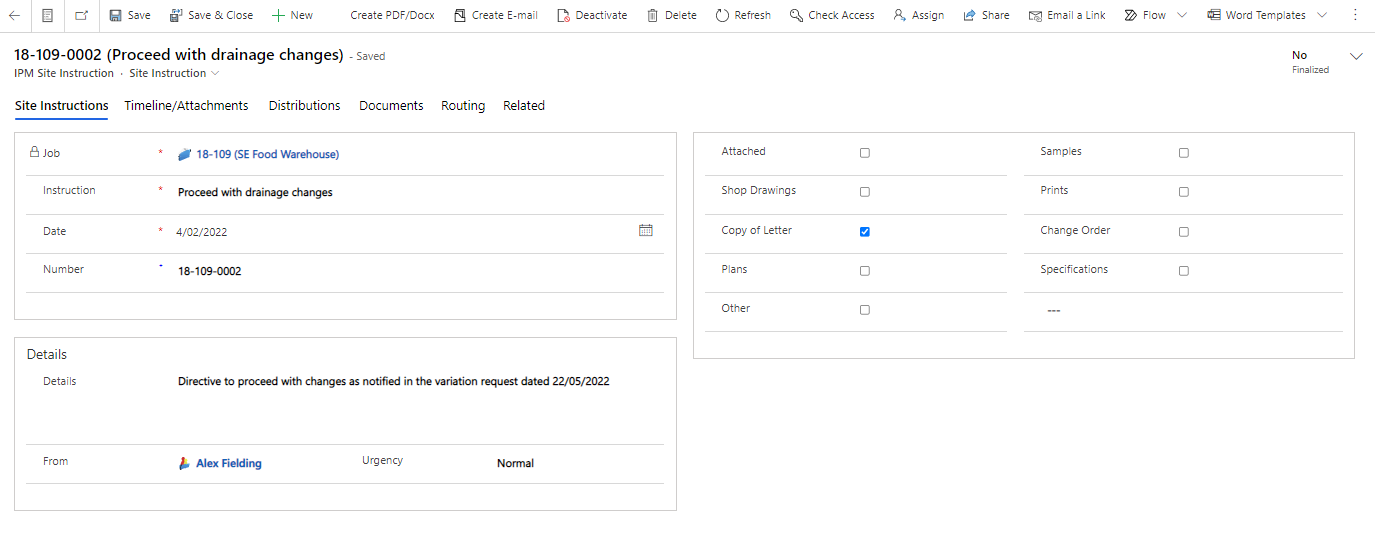The height and width of the screenshot is (549, 1375).
Task: Open the 18-109 (SE Food Warehouse) job link
Action: click(x=267, y=155)
